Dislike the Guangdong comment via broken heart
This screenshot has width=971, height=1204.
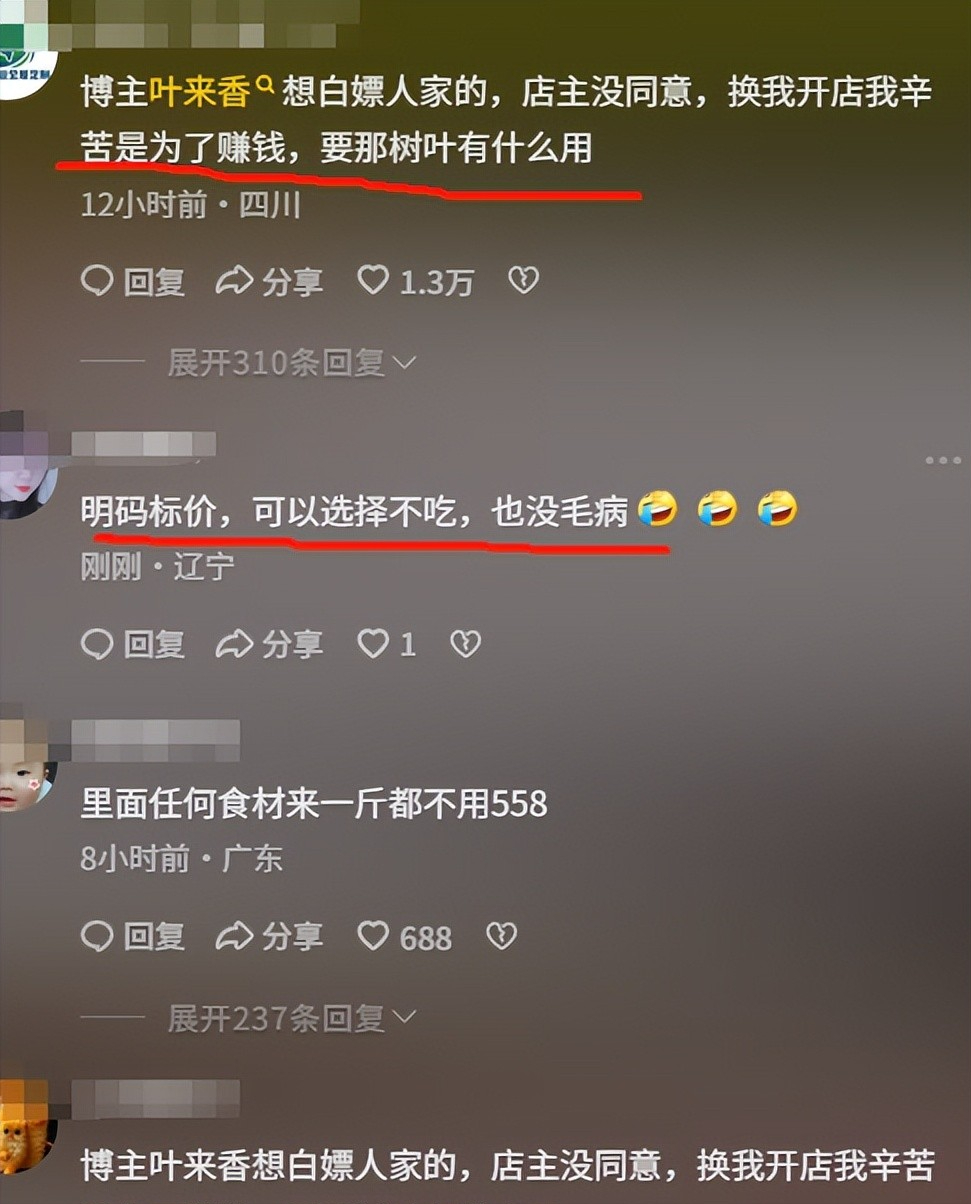[x=501, y=937]
